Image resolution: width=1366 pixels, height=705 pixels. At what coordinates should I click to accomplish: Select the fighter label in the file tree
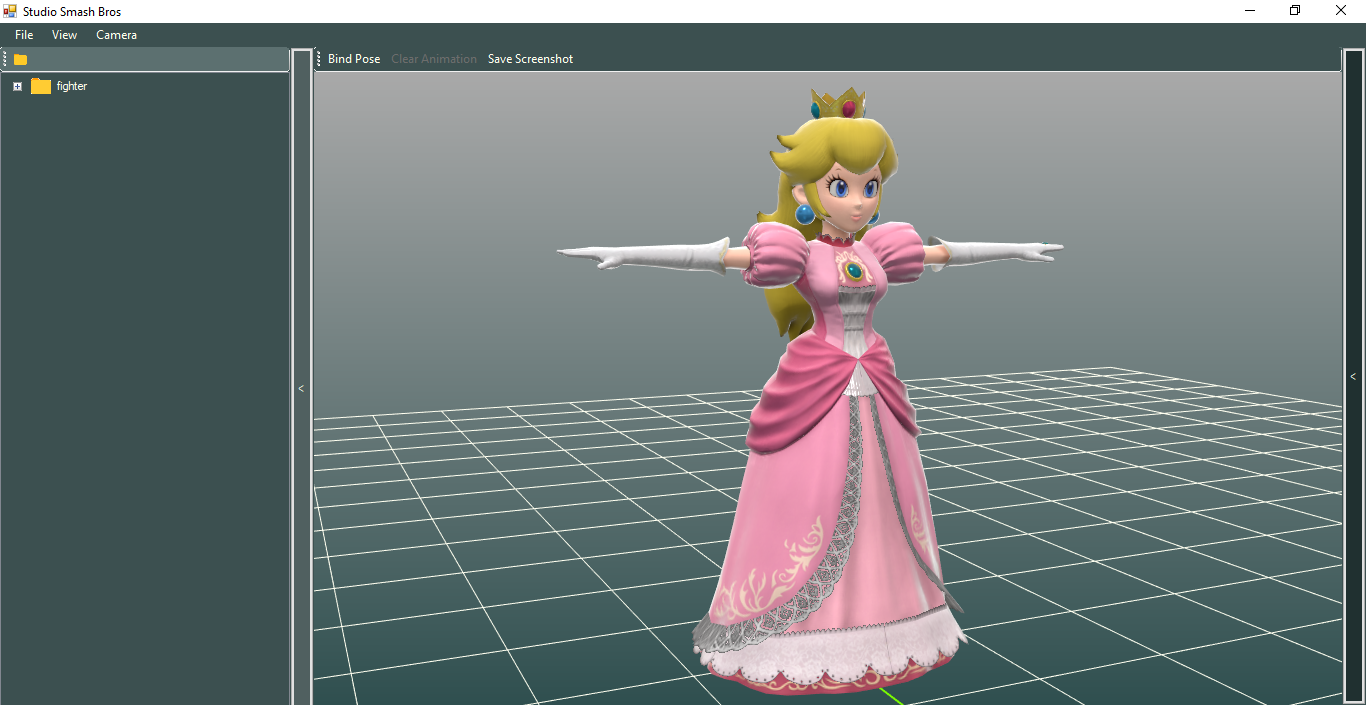tap(72, 86)
